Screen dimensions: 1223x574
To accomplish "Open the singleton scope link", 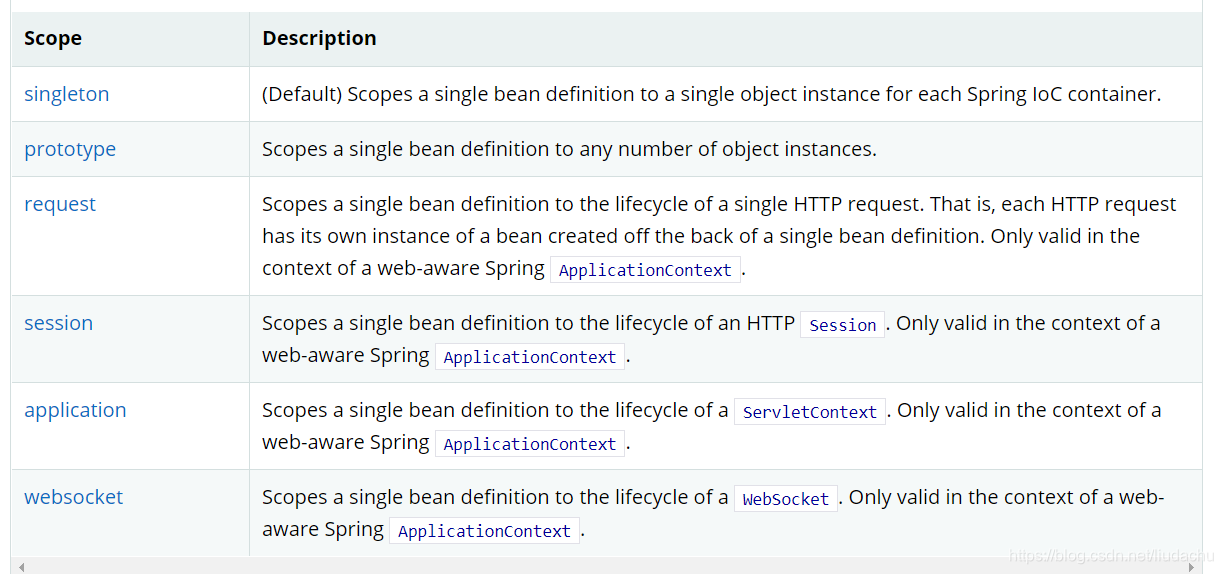I will 66,94.
